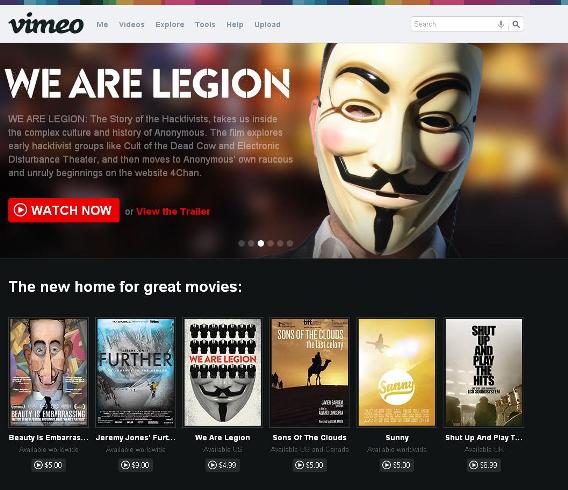Click the $9.00 play price under Further
The width and height of the screenshot is (568, 490).
click(x=135, y=465)
